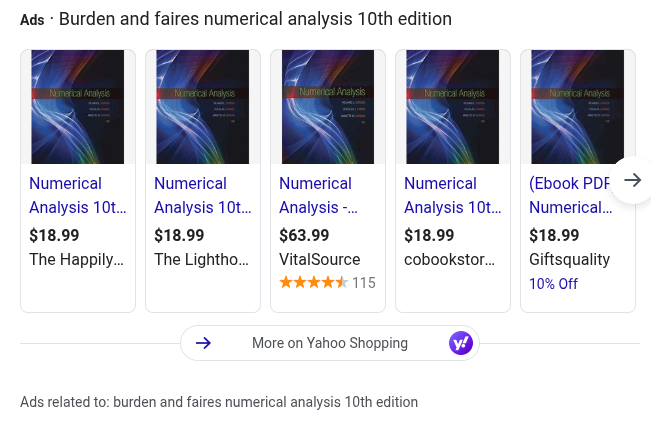The image size is (651, 429).
Task: Click the $63.99 Numerical Analysis title link
Action: click(x=318, y=195)
